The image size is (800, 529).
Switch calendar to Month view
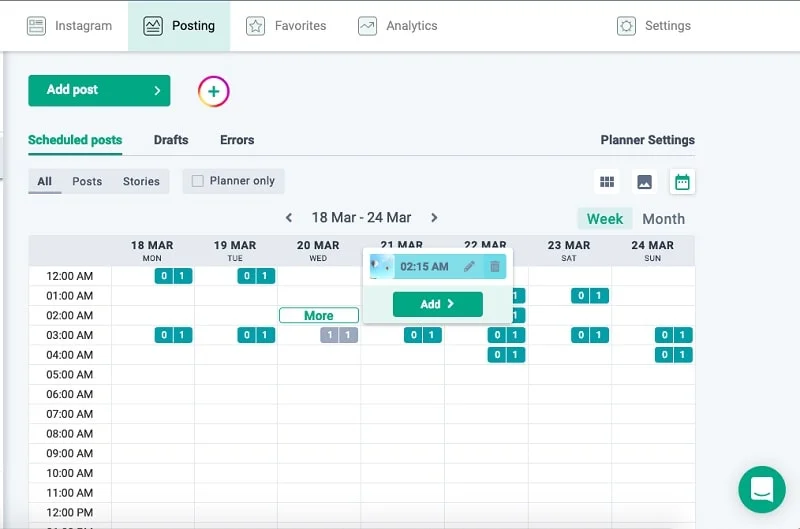pyautogui.click(x=663, y=219)
